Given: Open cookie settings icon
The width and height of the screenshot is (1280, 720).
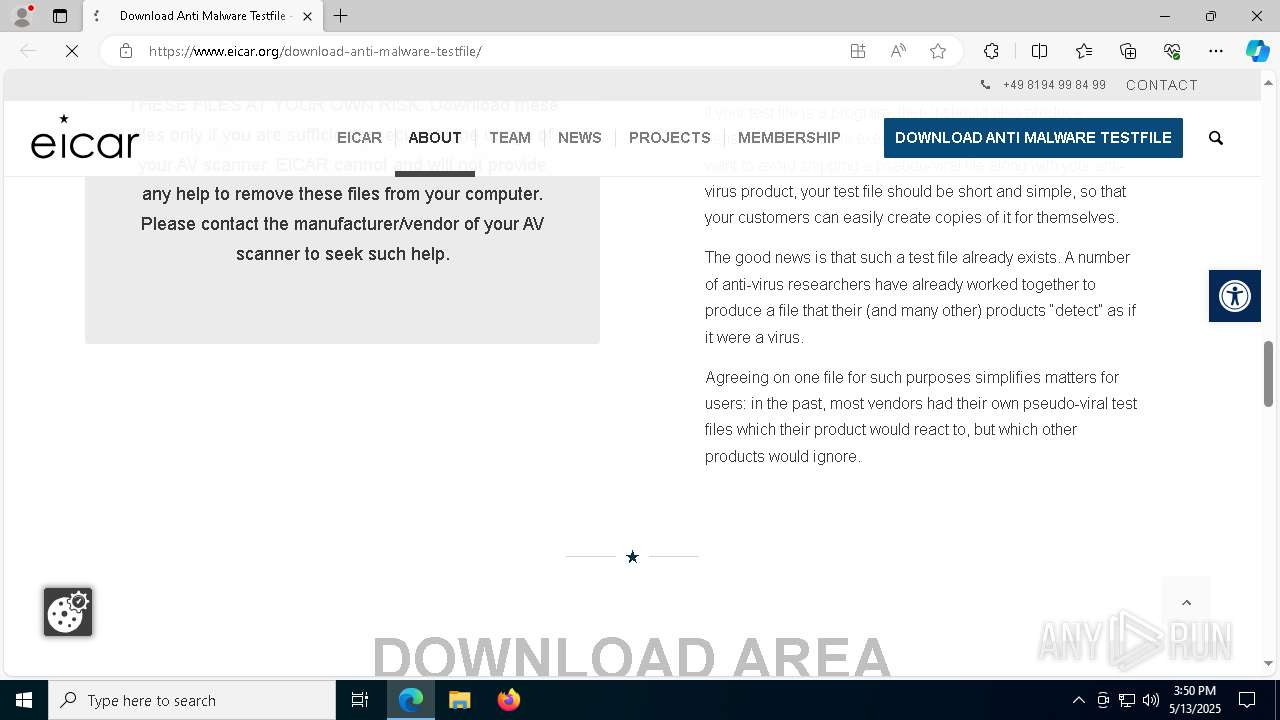Looking at the screenshot, I should pyautogui.click(x=68, y=612).
